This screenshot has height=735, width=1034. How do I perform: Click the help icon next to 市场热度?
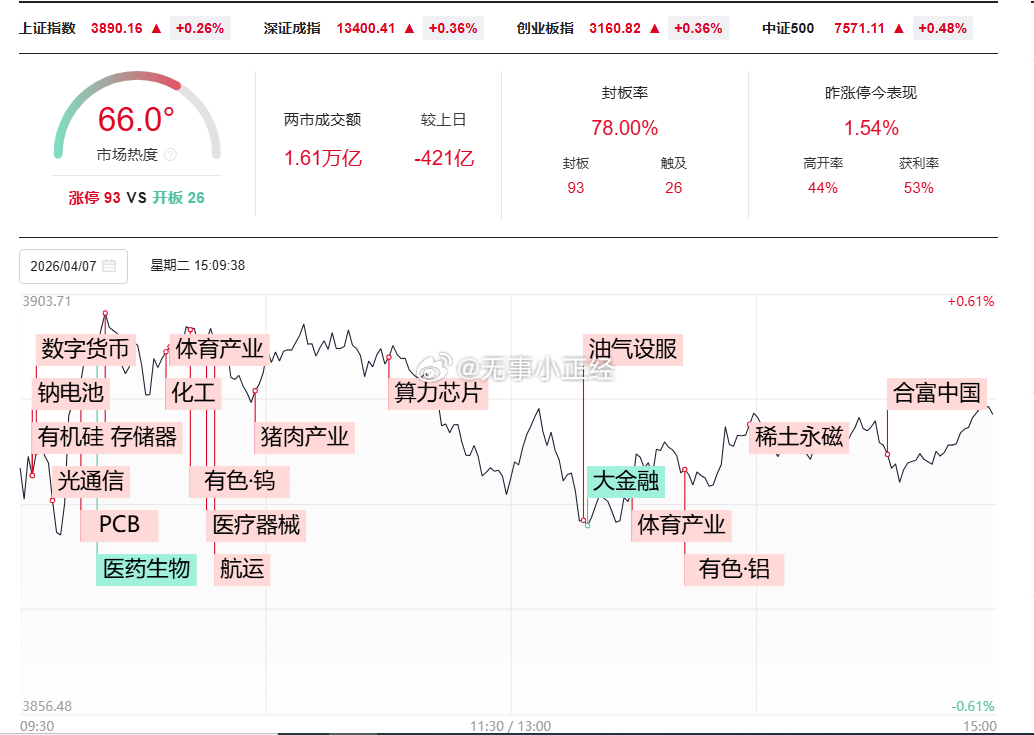point(171,154)
